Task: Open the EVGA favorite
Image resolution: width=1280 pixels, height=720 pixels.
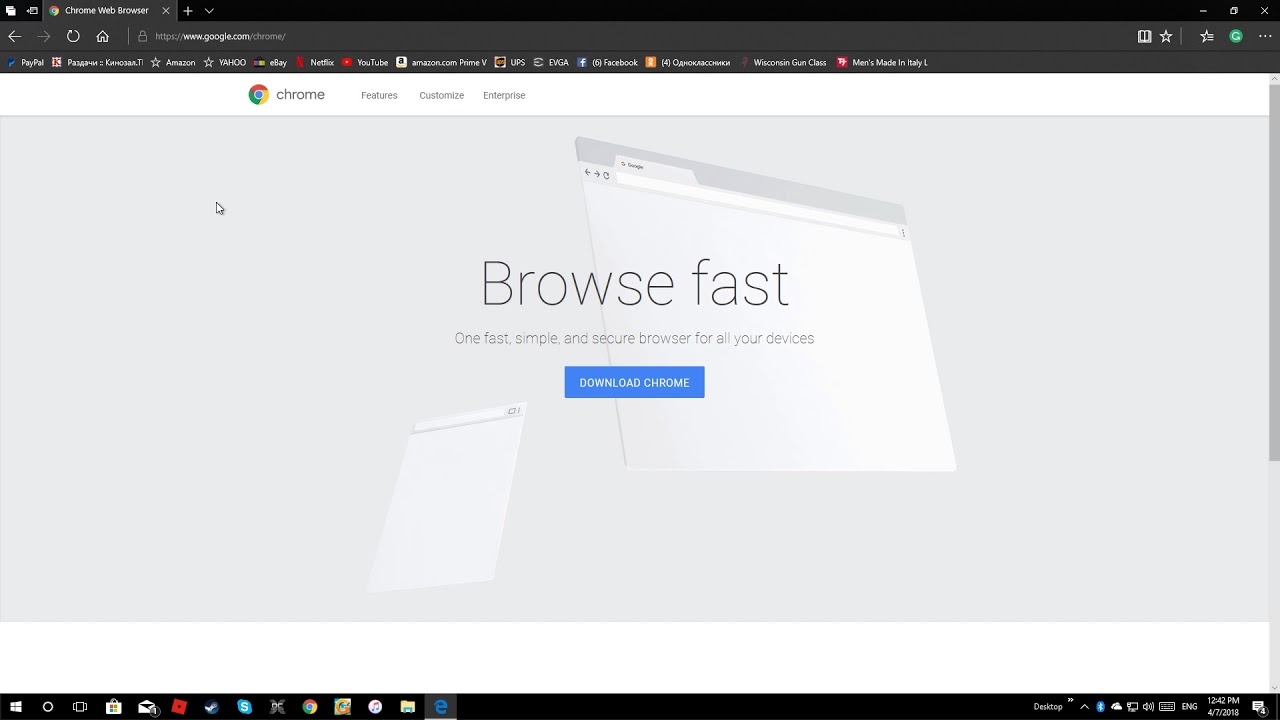Action: 551,62
